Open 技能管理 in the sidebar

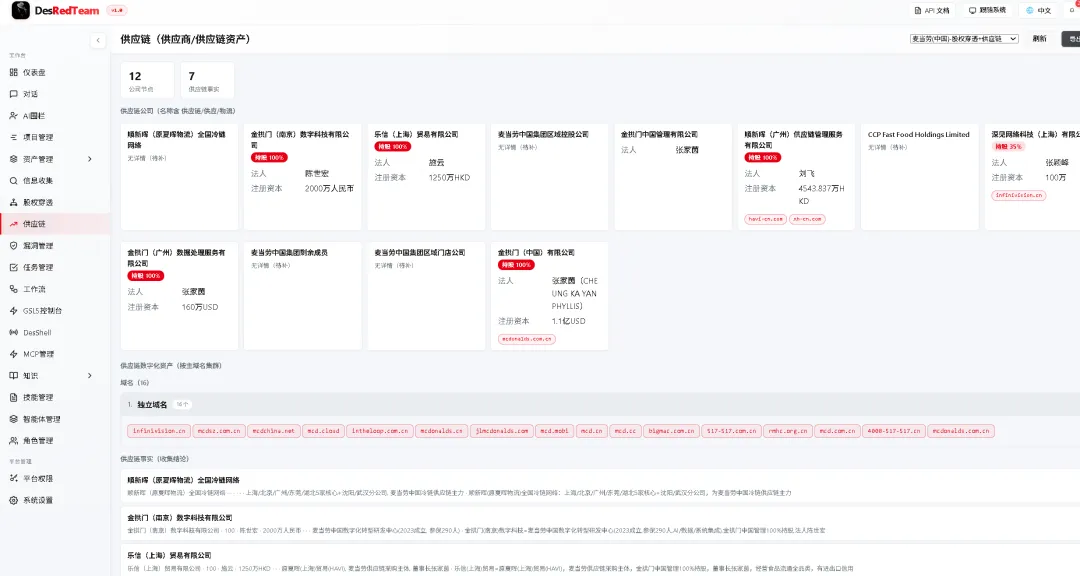pyautogui.click(x=37, y=398)
